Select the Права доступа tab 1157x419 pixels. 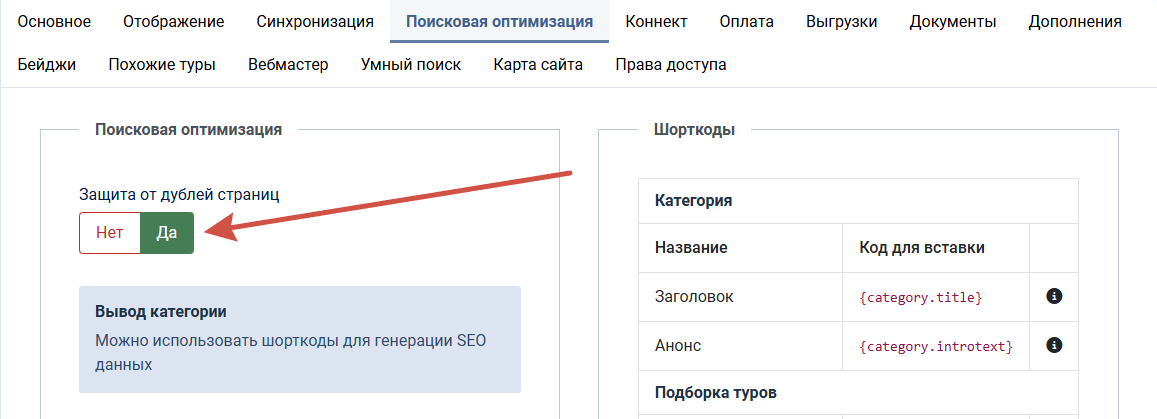(x=671, y=65)
